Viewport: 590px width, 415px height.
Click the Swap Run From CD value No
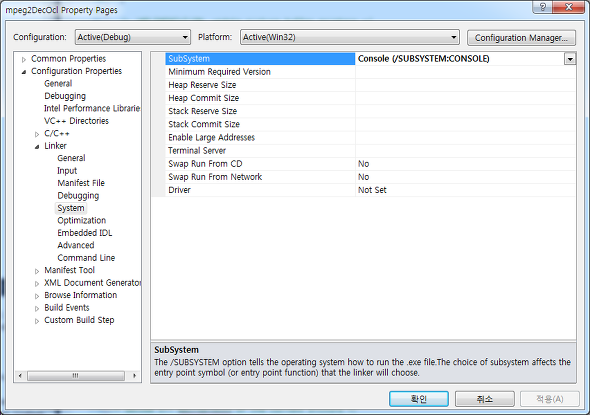coord(363,164)
